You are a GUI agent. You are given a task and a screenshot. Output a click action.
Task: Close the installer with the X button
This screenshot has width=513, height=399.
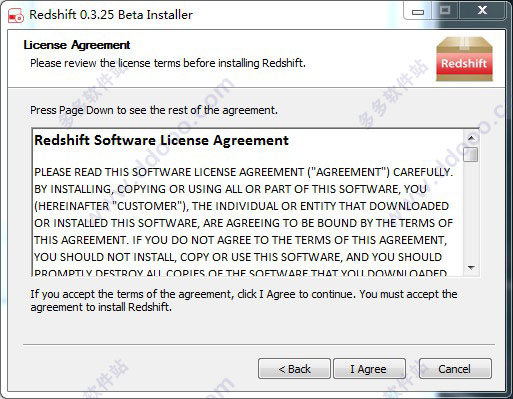(x=482, y=11)
